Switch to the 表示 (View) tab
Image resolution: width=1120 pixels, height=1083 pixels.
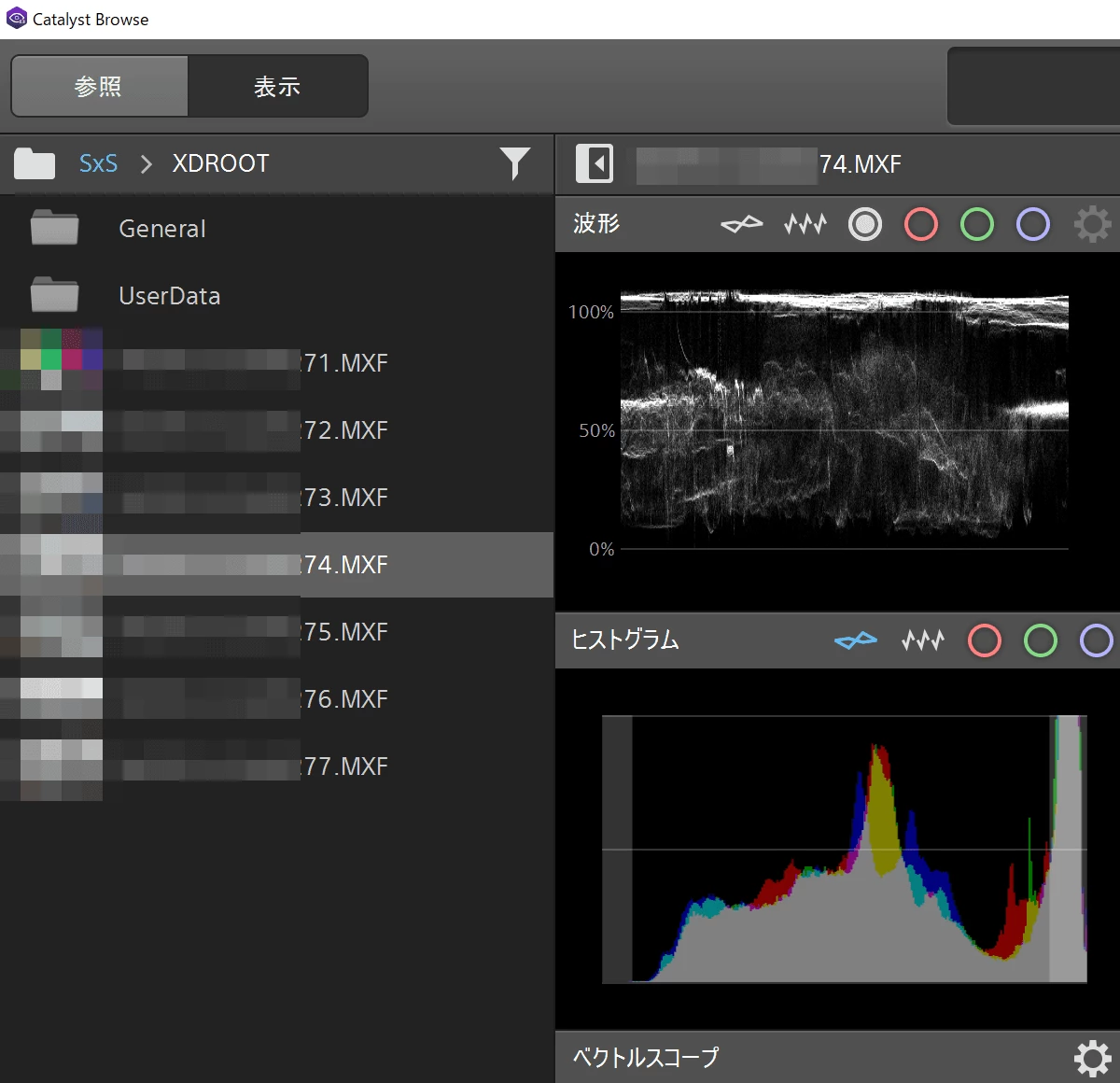(277, 86)
